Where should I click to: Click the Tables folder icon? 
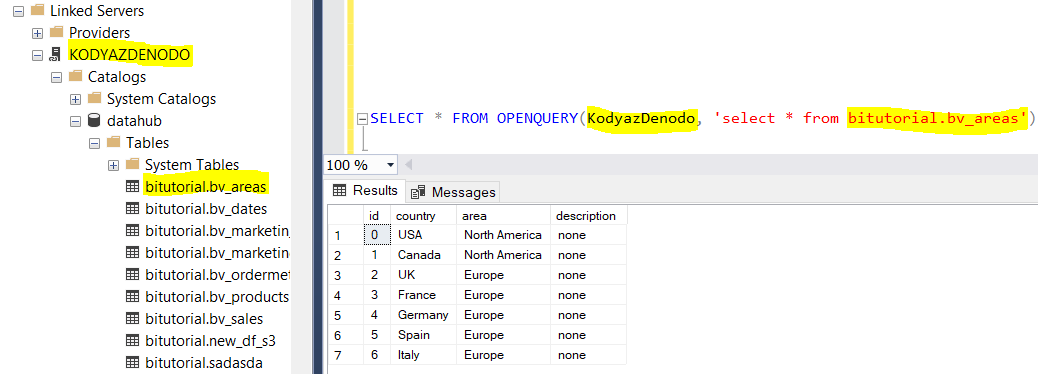(x=114, y=142)
